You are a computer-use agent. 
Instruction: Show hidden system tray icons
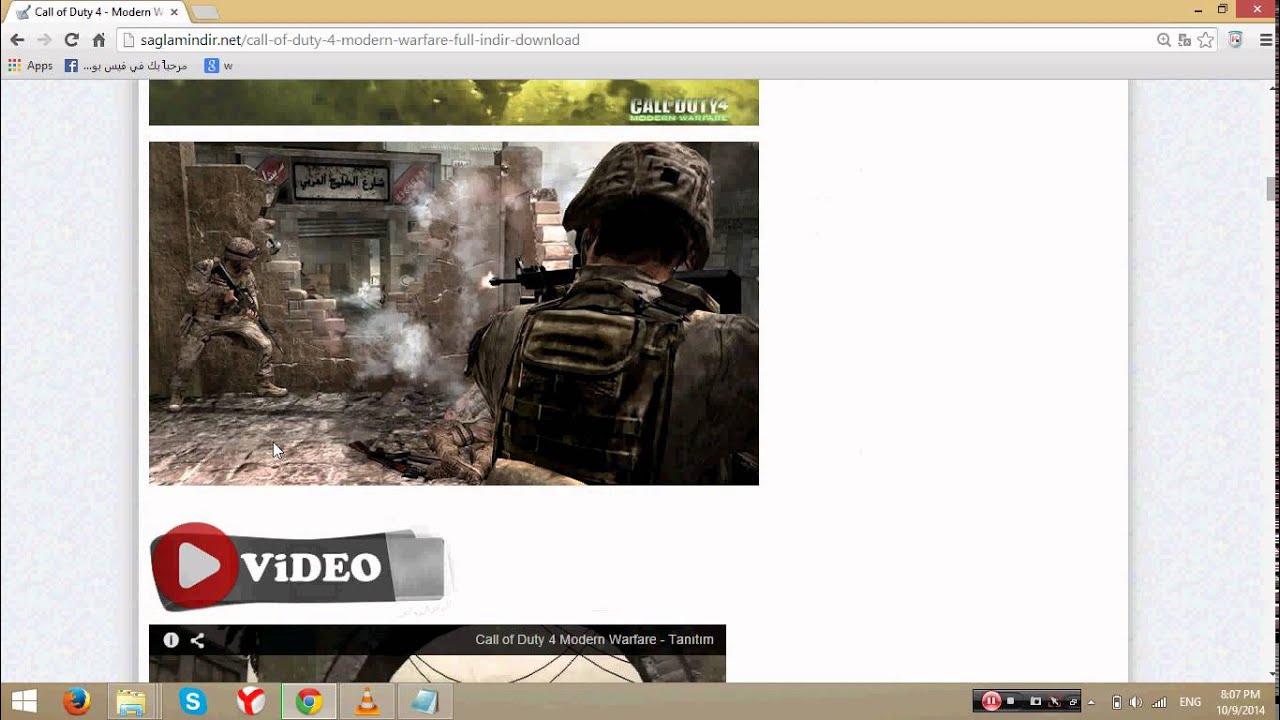(x=1091, y=702)
